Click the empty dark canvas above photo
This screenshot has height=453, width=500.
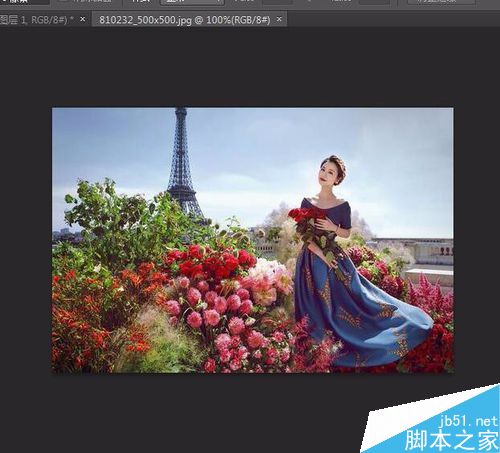click(250, 67)
